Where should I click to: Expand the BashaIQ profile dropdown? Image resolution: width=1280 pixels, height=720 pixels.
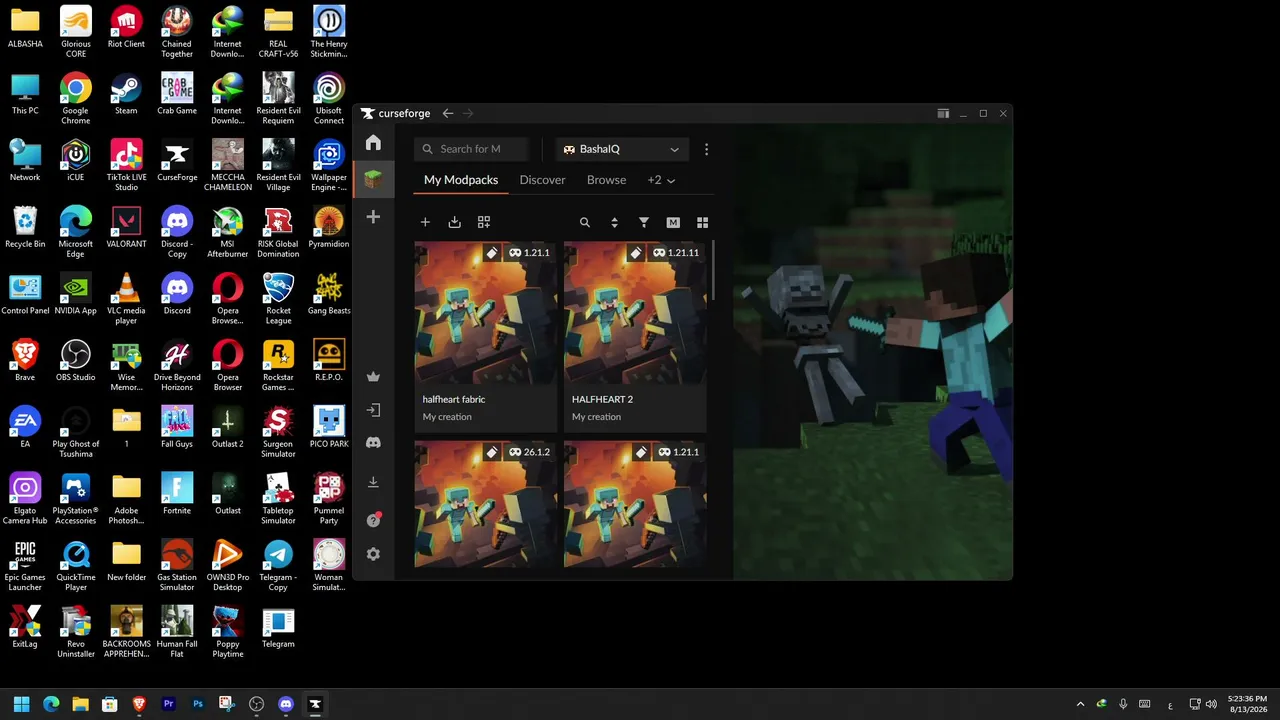click(622, 149)
